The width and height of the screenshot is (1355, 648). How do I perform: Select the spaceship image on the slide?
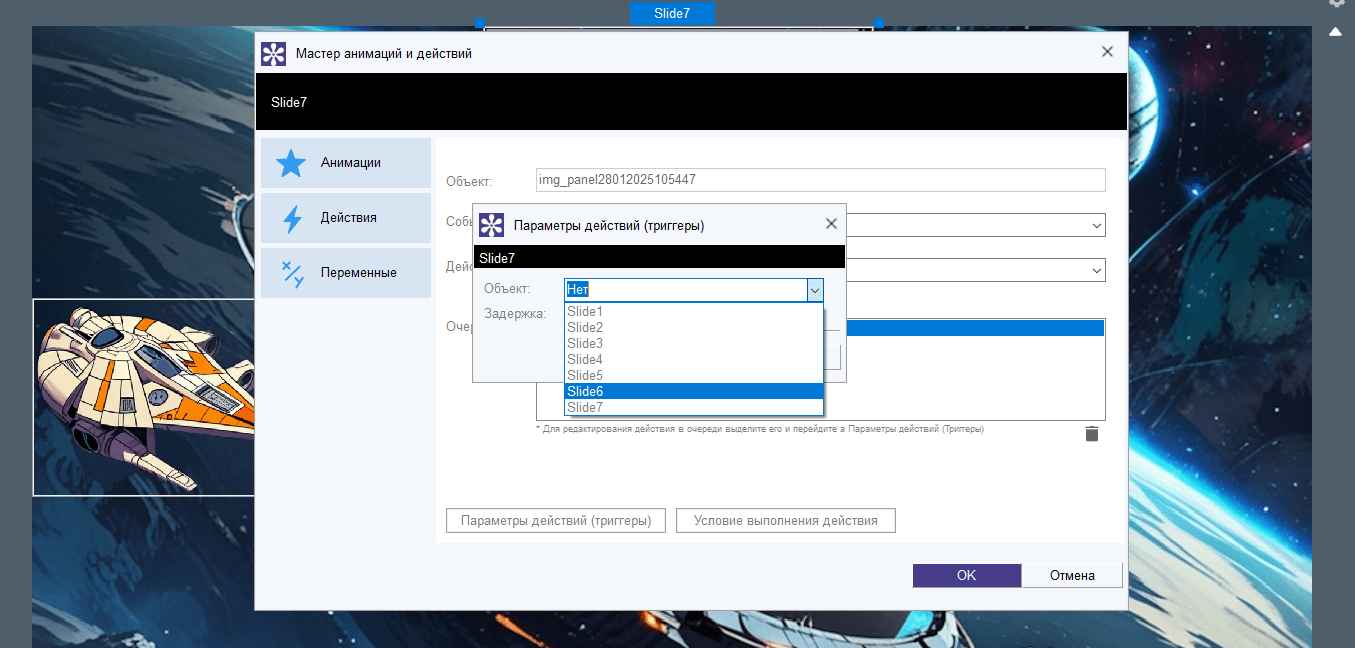[x=143, y=398]
